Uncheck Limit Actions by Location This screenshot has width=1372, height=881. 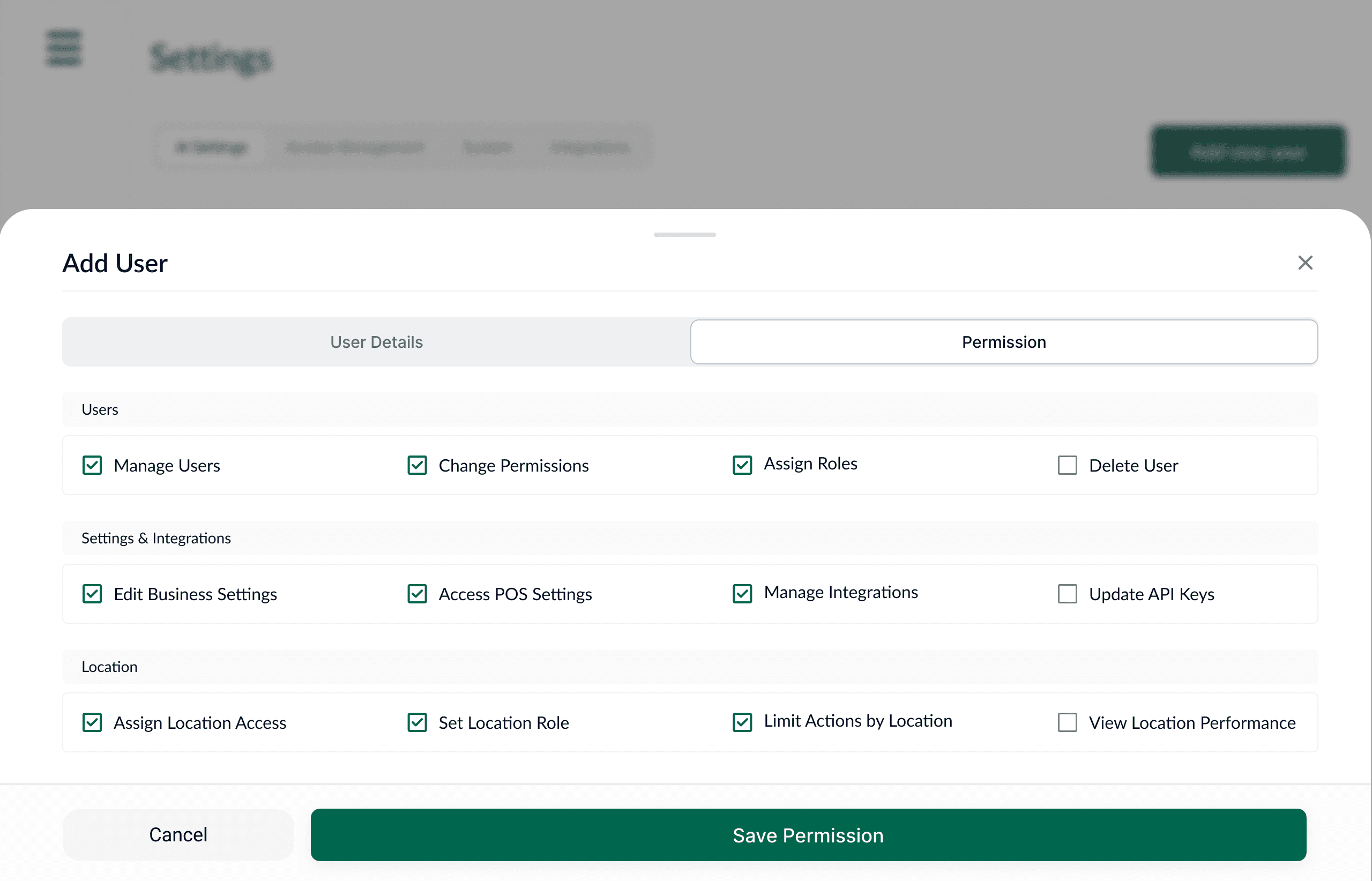[x=742, y=722]
